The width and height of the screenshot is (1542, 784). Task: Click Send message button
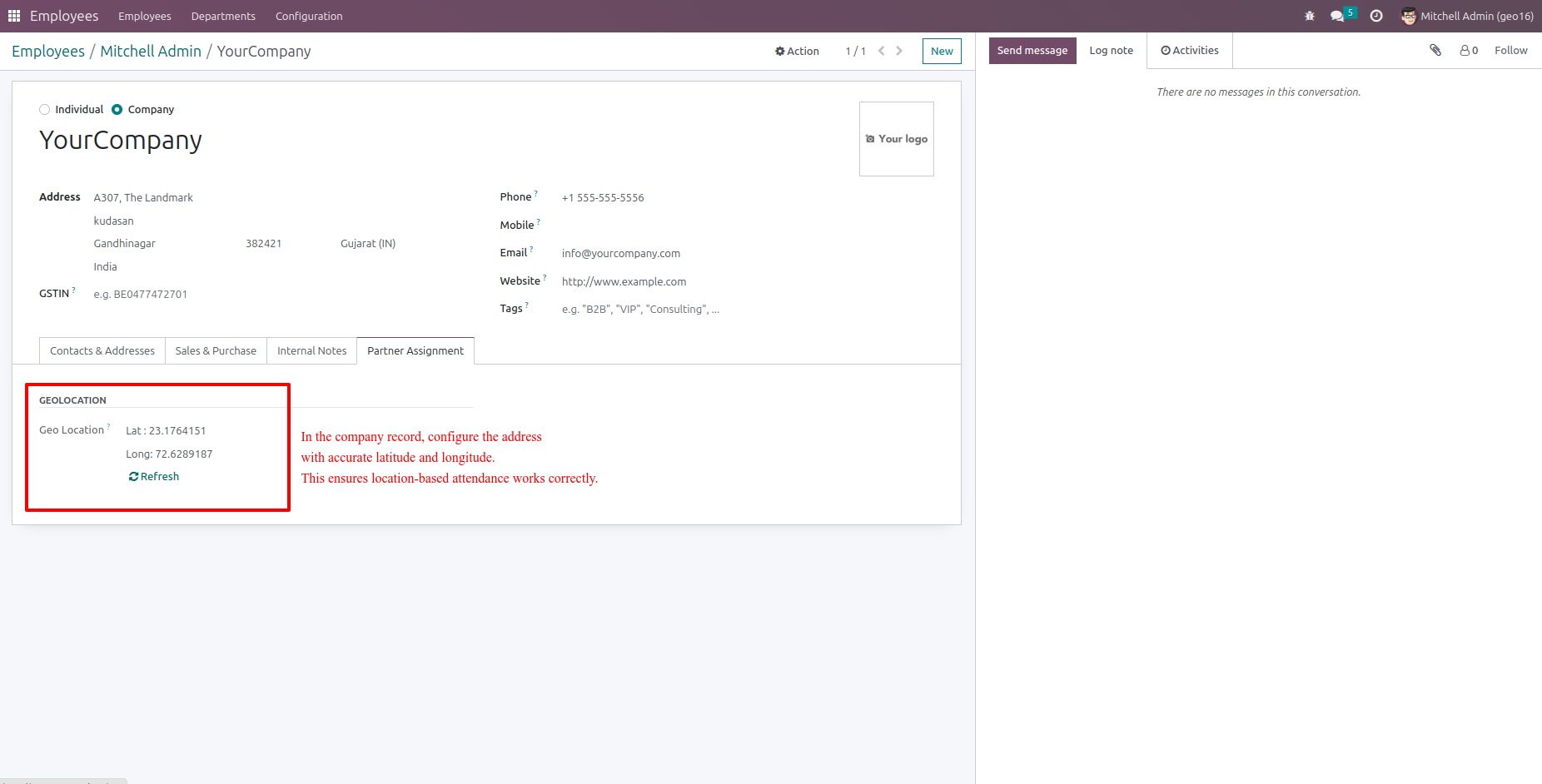pos(1032,50)
